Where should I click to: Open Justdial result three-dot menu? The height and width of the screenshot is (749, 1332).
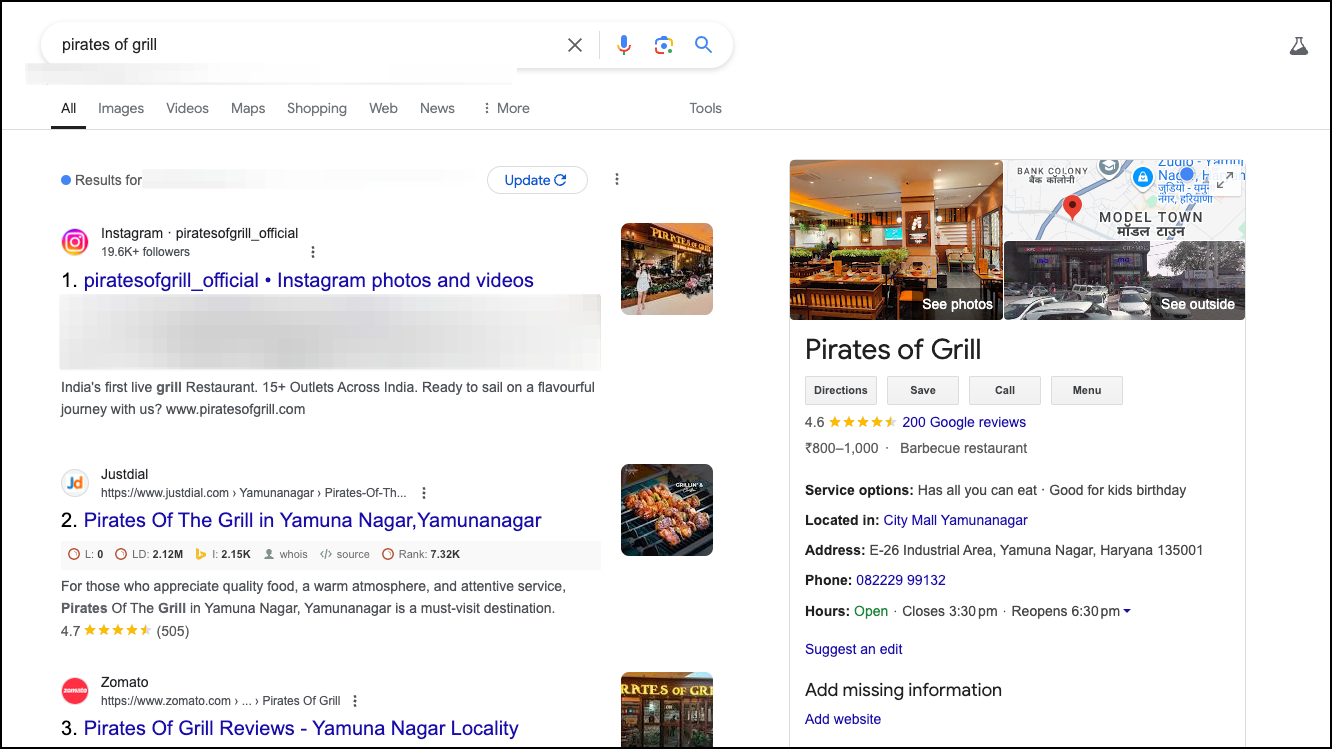point(424,493)
